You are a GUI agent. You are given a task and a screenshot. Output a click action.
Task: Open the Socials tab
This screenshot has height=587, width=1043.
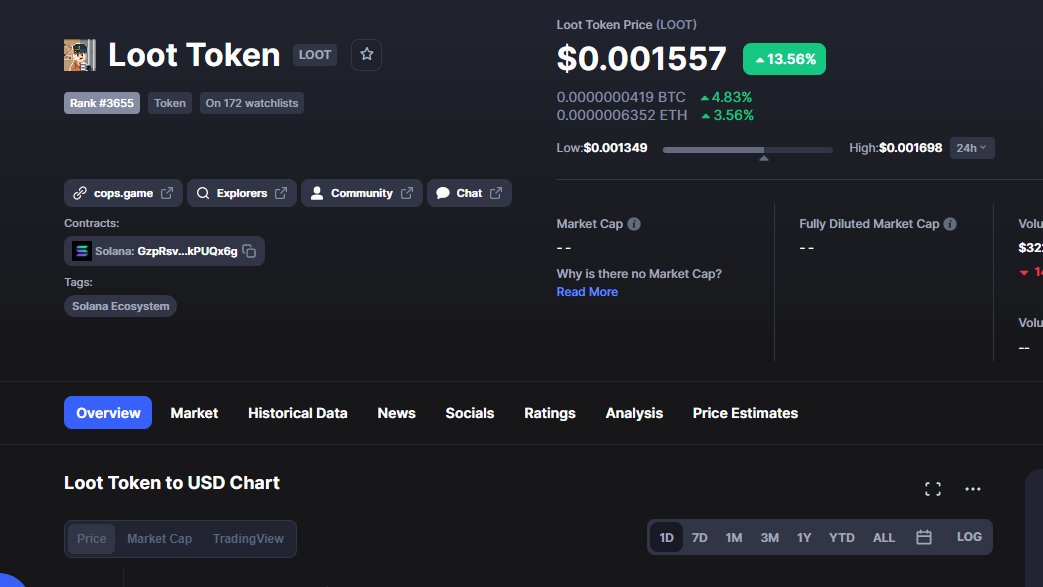coord(470,413)
